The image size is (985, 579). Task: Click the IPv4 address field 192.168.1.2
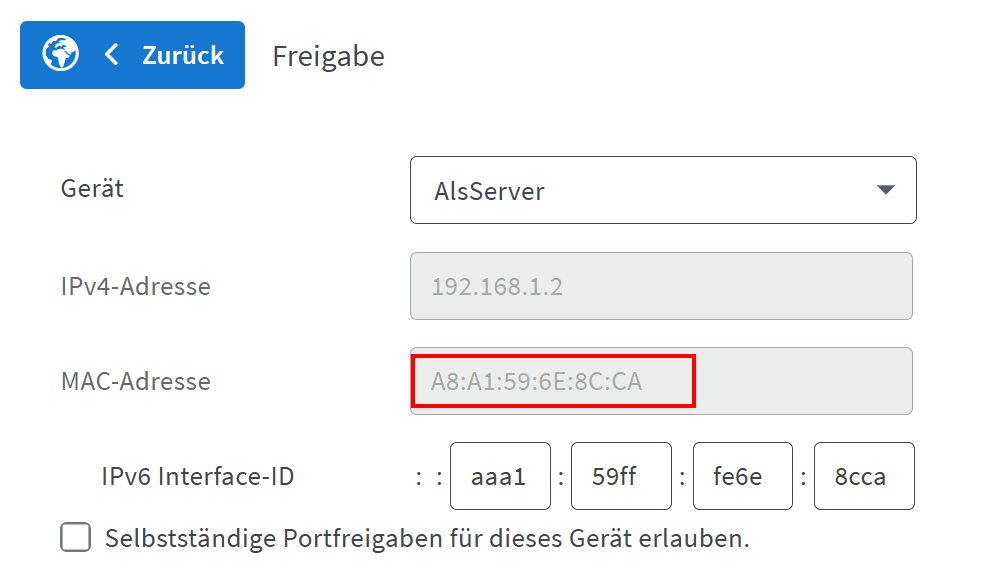click(661, 286)
